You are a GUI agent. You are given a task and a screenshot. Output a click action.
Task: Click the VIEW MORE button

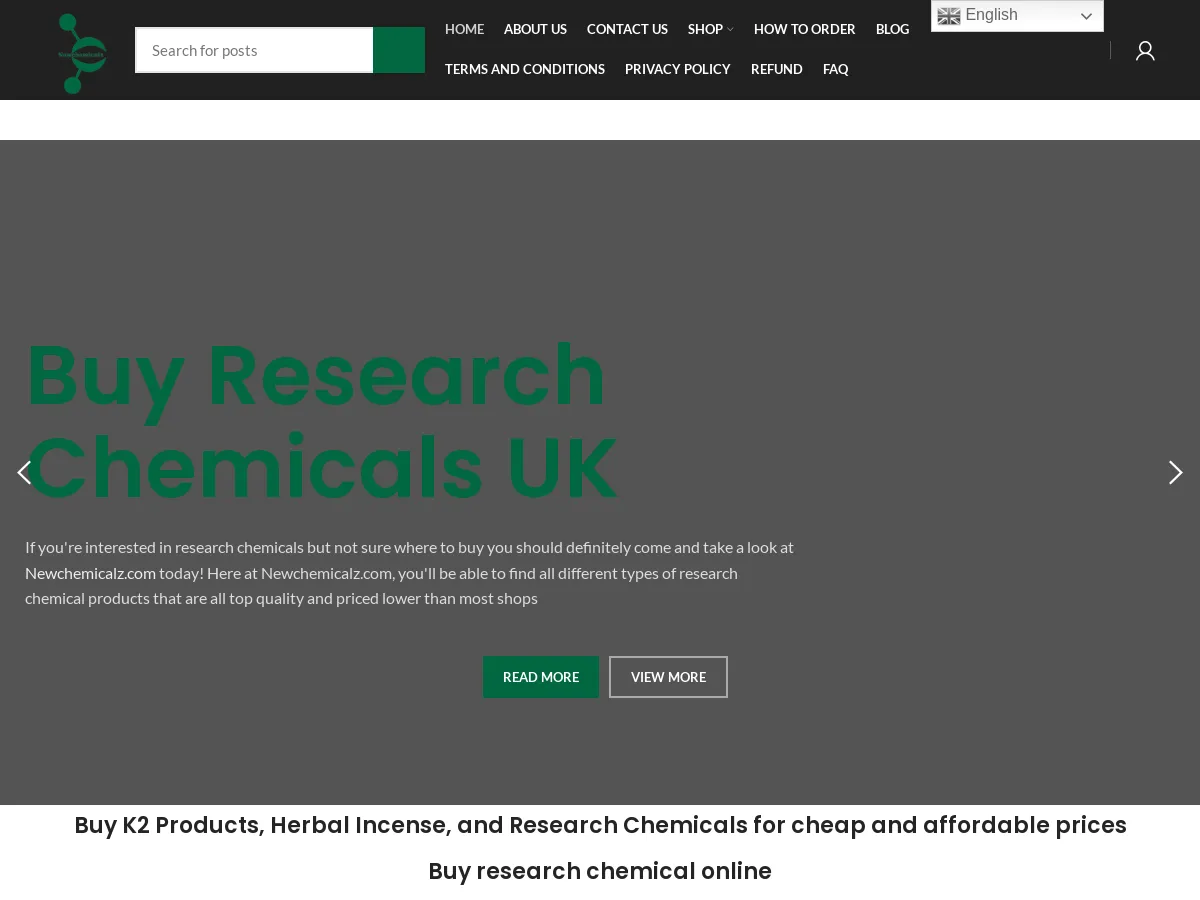pos(668,676)
